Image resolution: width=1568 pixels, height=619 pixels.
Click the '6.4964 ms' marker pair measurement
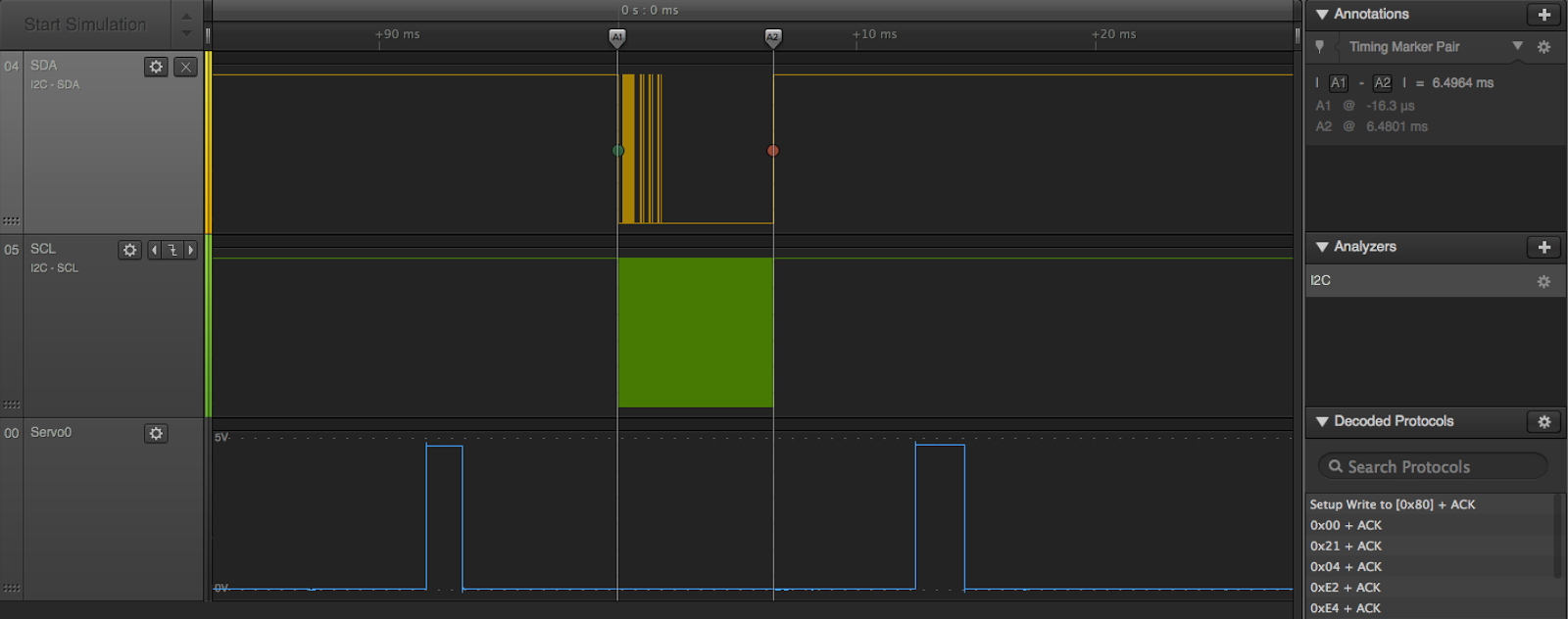[1462, 83]
